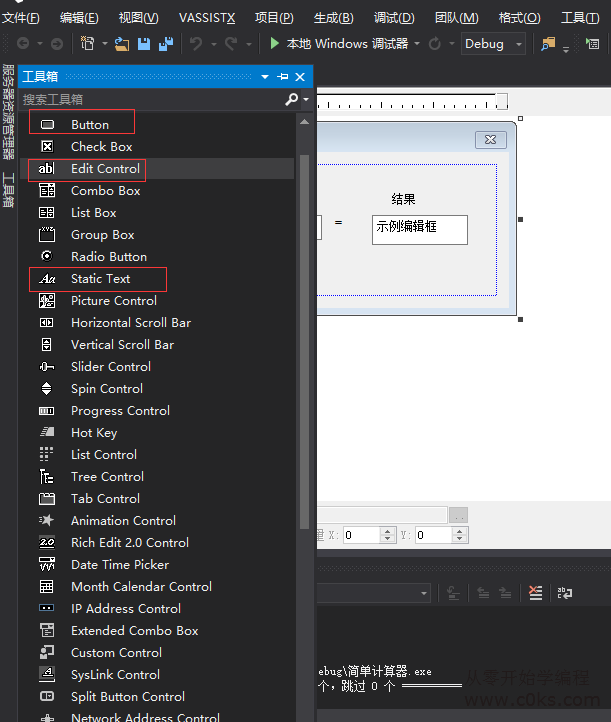Pick the Slider Control tool
The image size is (611, 722).
pyautogui.click(x=110, y=367)
